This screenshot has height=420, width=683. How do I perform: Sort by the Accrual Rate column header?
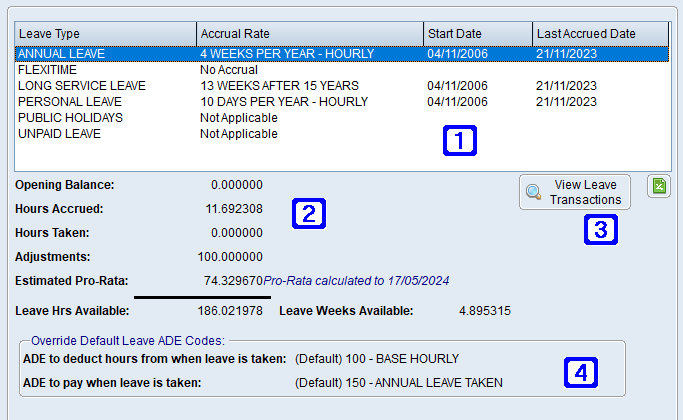point(310,34)
